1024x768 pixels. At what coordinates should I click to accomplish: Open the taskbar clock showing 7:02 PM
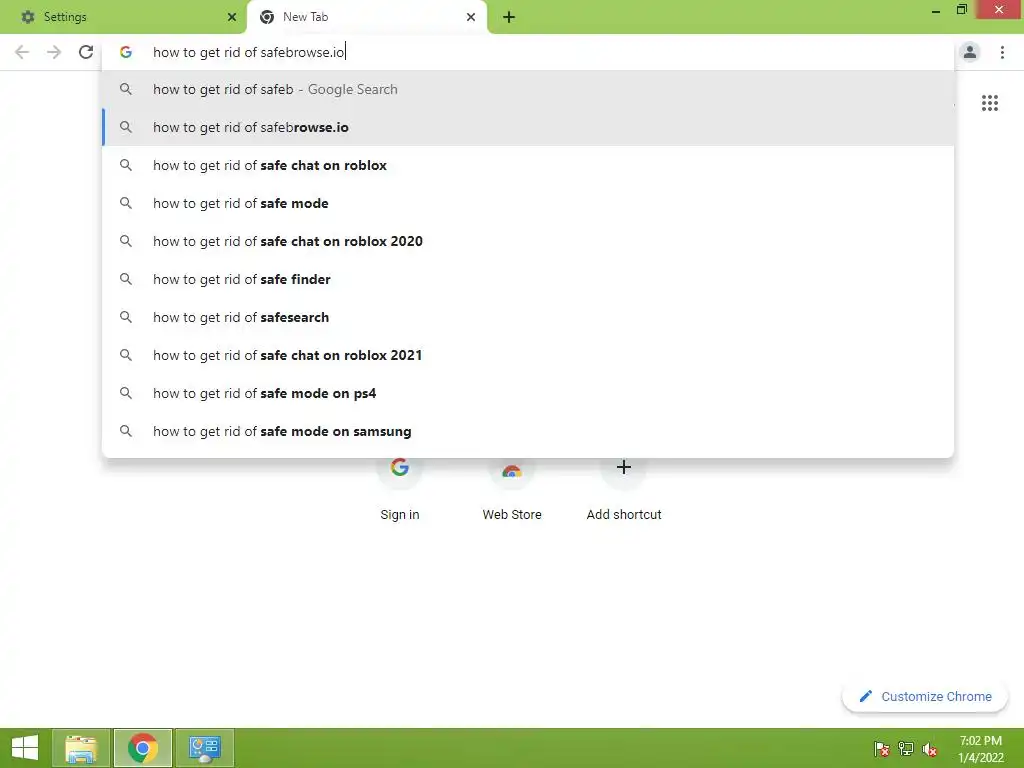click(980, 748)
